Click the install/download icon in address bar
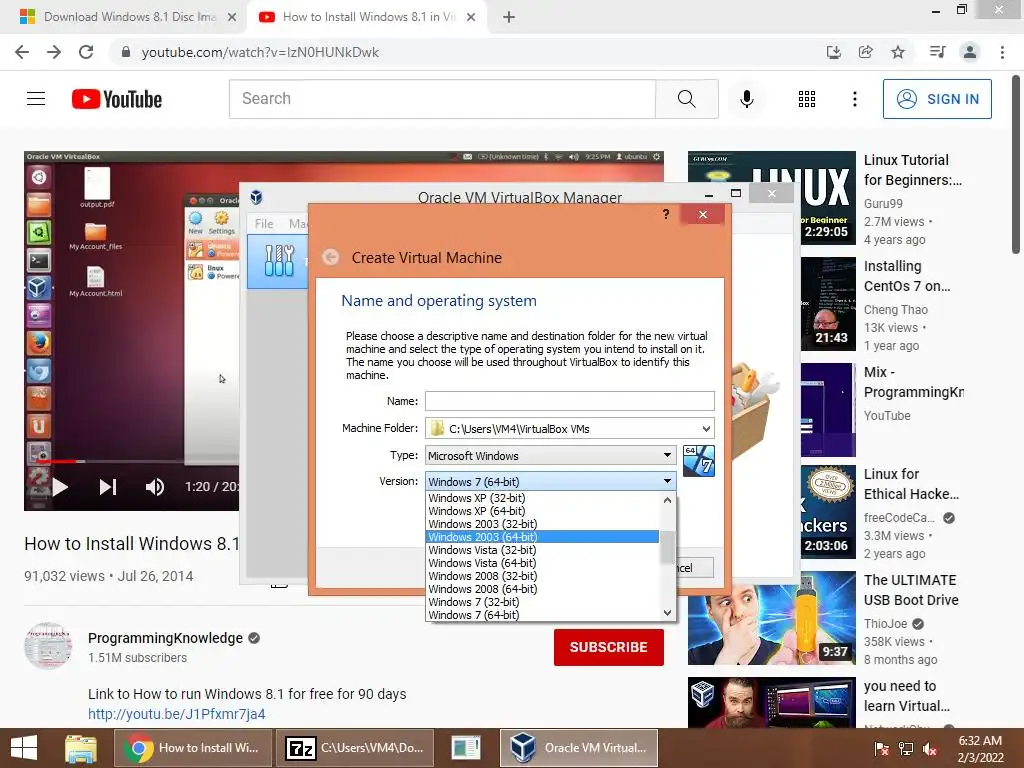Image resolution: width=1024 pixels, height=768 pixels. point(834,52)
